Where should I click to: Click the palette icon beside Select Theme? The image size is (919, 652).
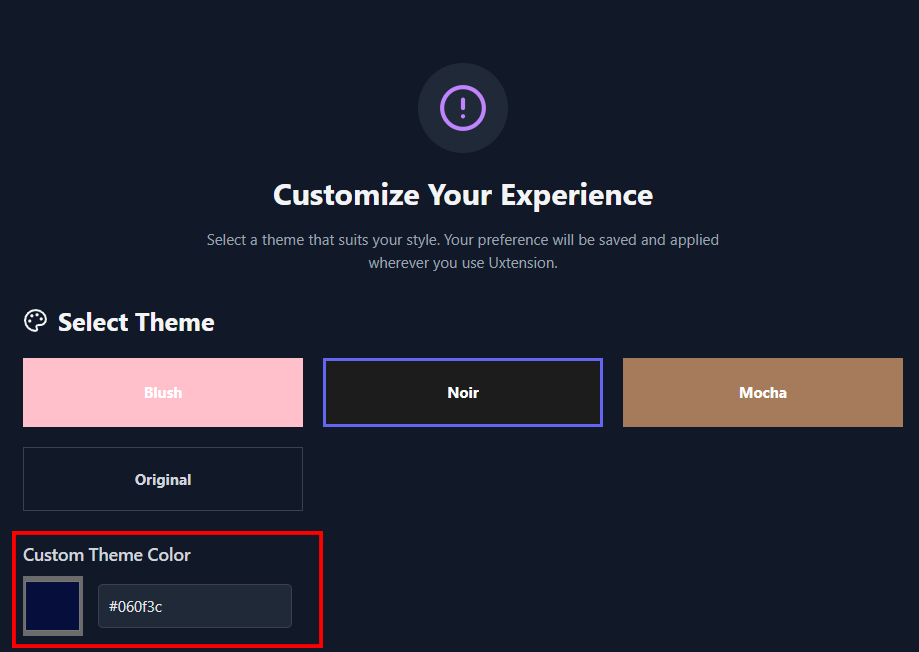pos(35,321)
